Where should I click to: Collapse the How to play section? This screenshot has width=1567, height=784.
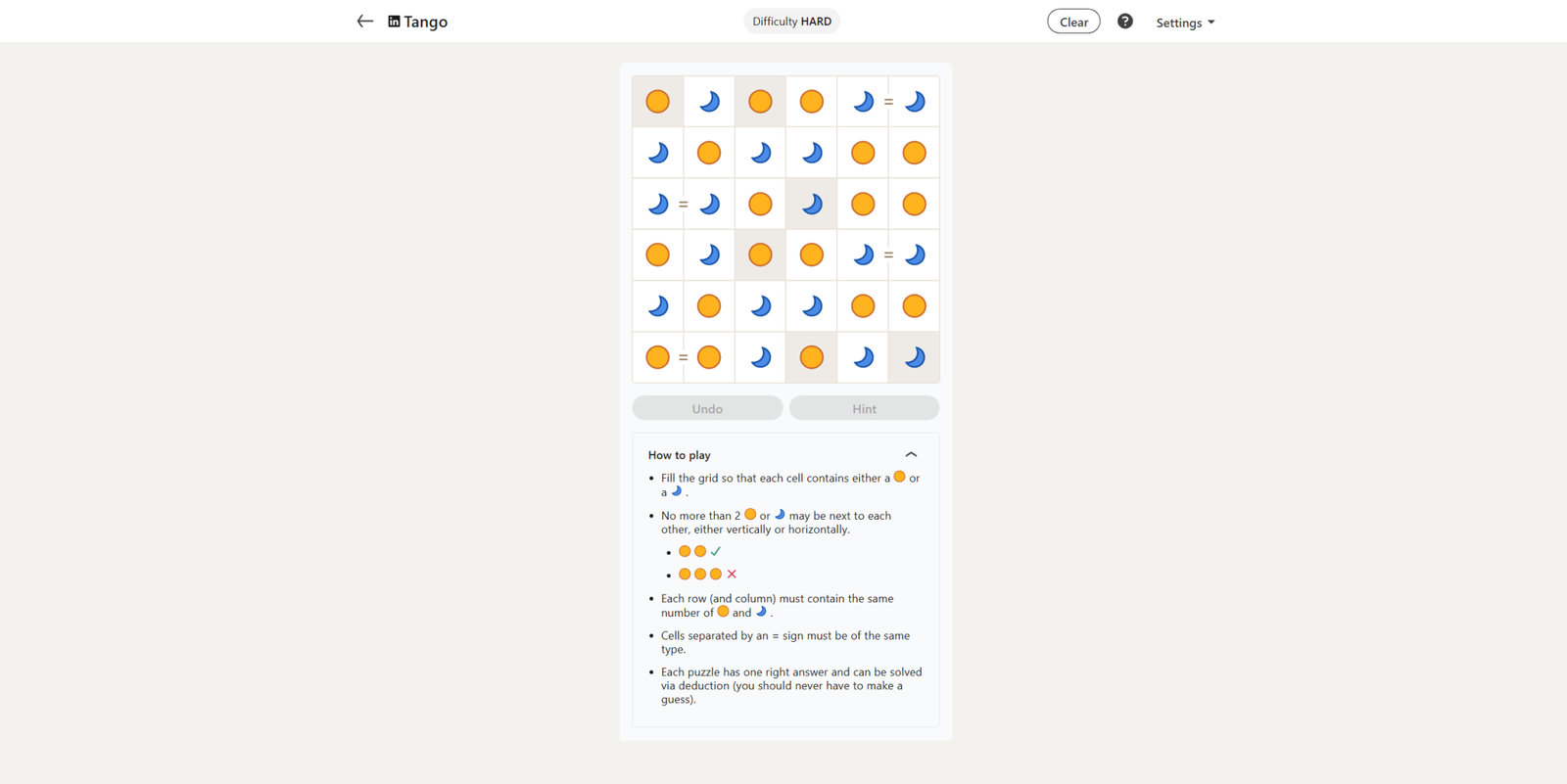[911, 455]
